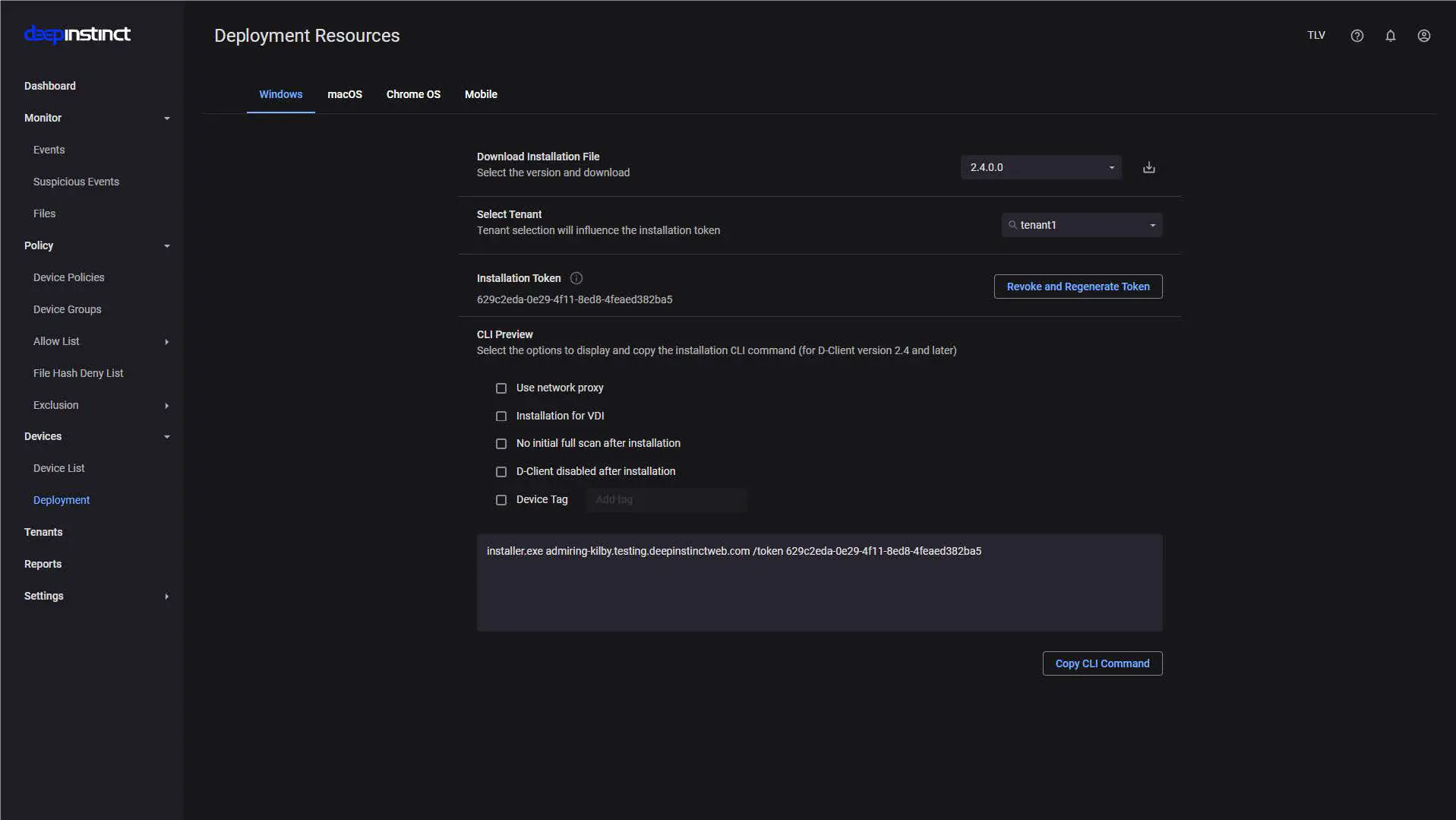Switch to the macOS tab

click(x=344, y=94)
